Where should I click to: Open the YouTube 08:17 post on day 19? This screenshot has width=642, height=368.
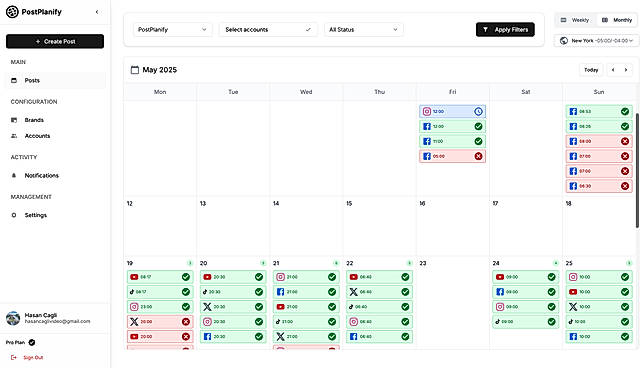[160, 277]
